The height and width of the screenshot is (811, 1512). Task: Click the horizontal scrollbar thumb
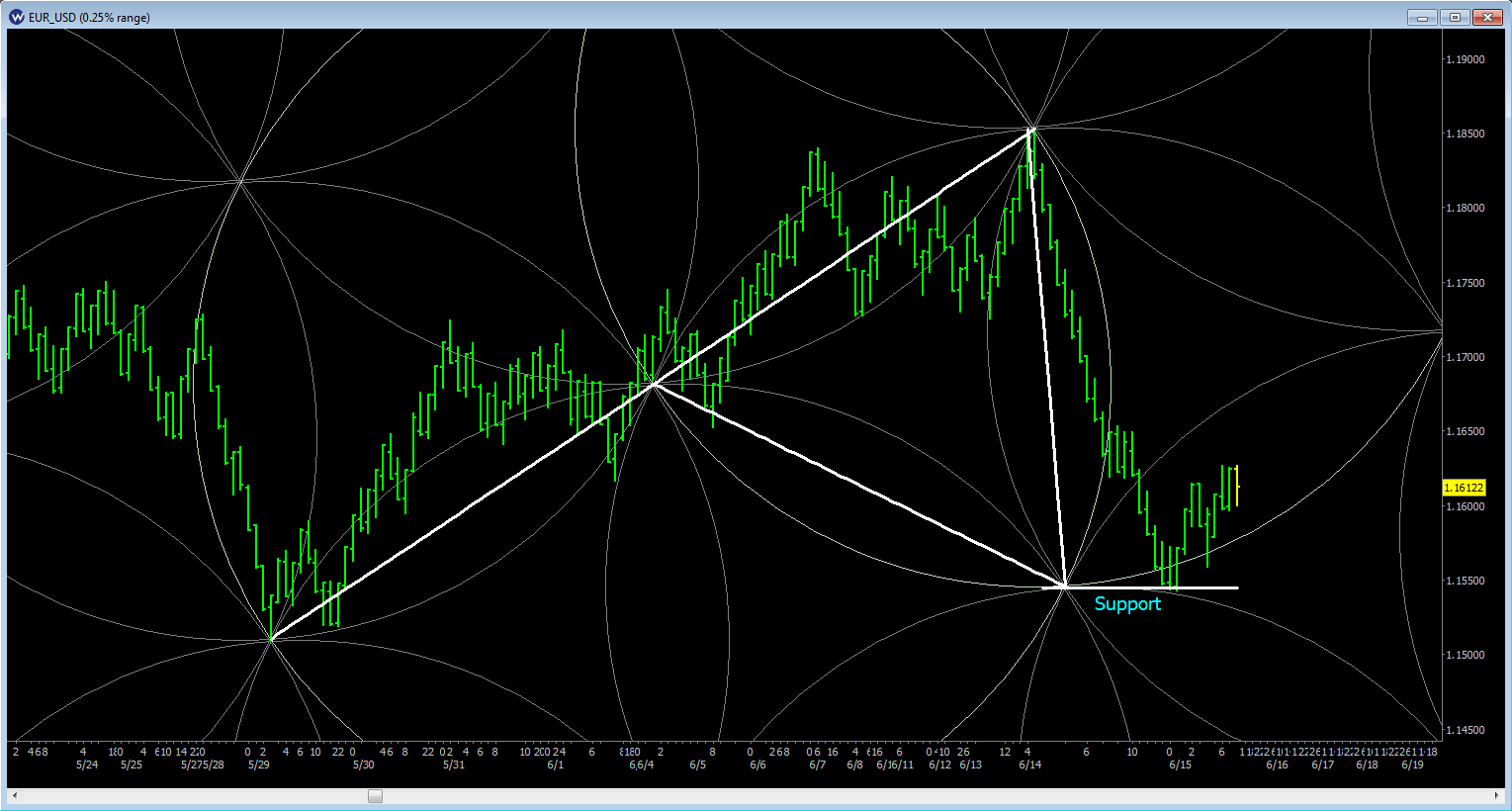pos(375,795)
